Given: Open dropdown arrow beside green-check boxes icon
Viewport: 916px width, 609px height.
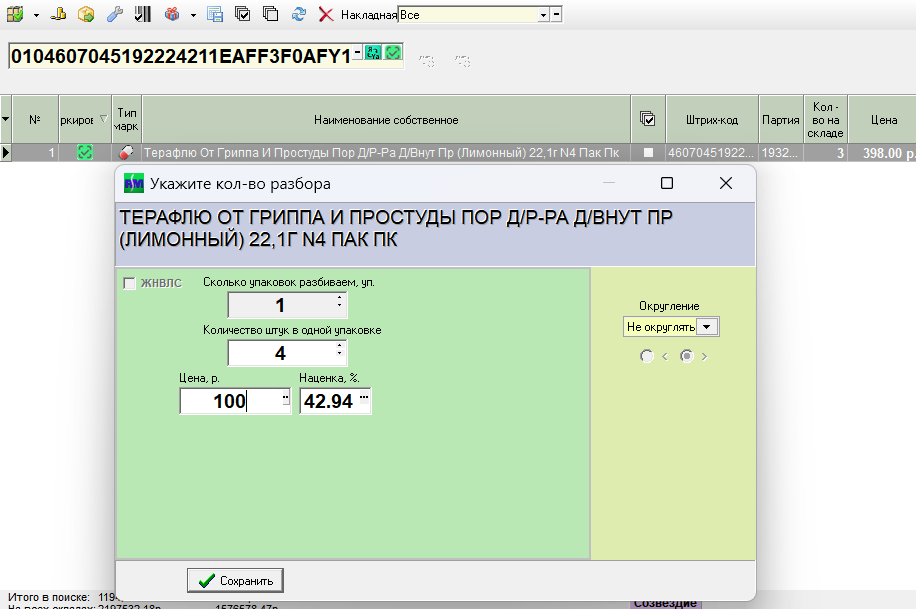Looking at the screenshot, I should (36, 15).
